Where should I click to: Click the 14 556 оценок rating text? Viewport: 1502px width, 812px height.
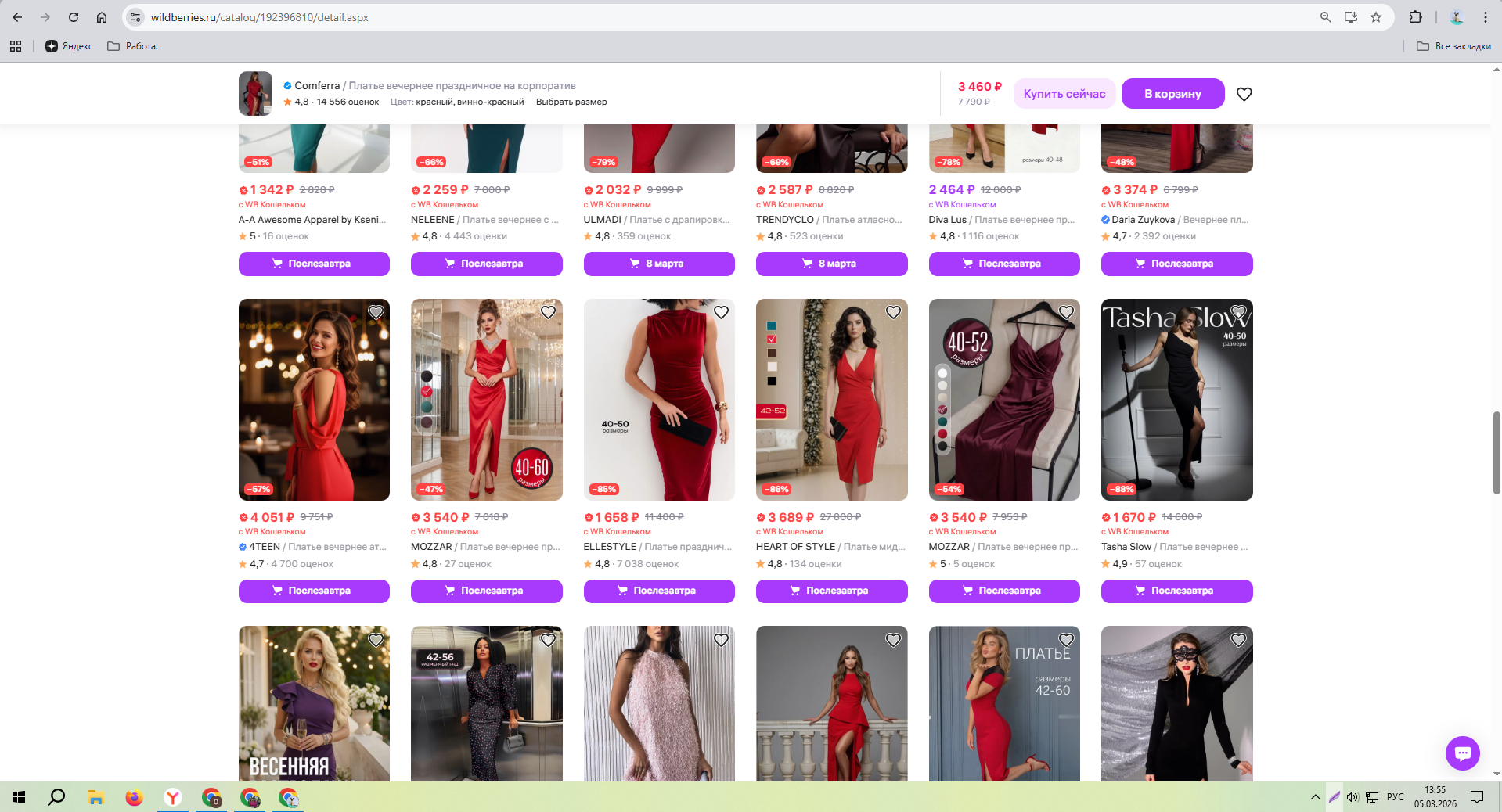pos(348,102)
